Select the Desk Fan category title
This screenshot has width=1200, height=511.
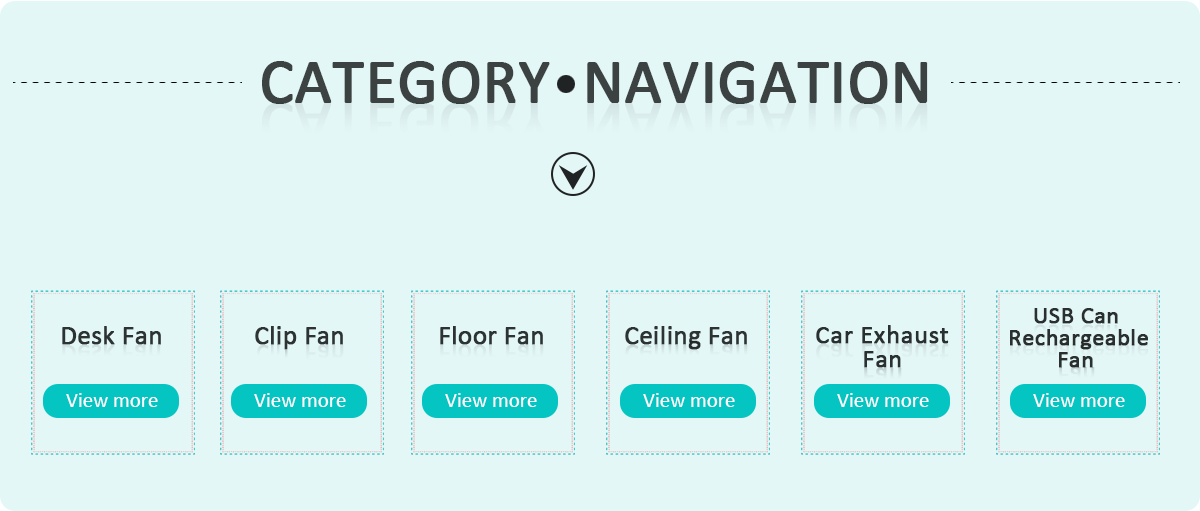click(x=111, y=336)
